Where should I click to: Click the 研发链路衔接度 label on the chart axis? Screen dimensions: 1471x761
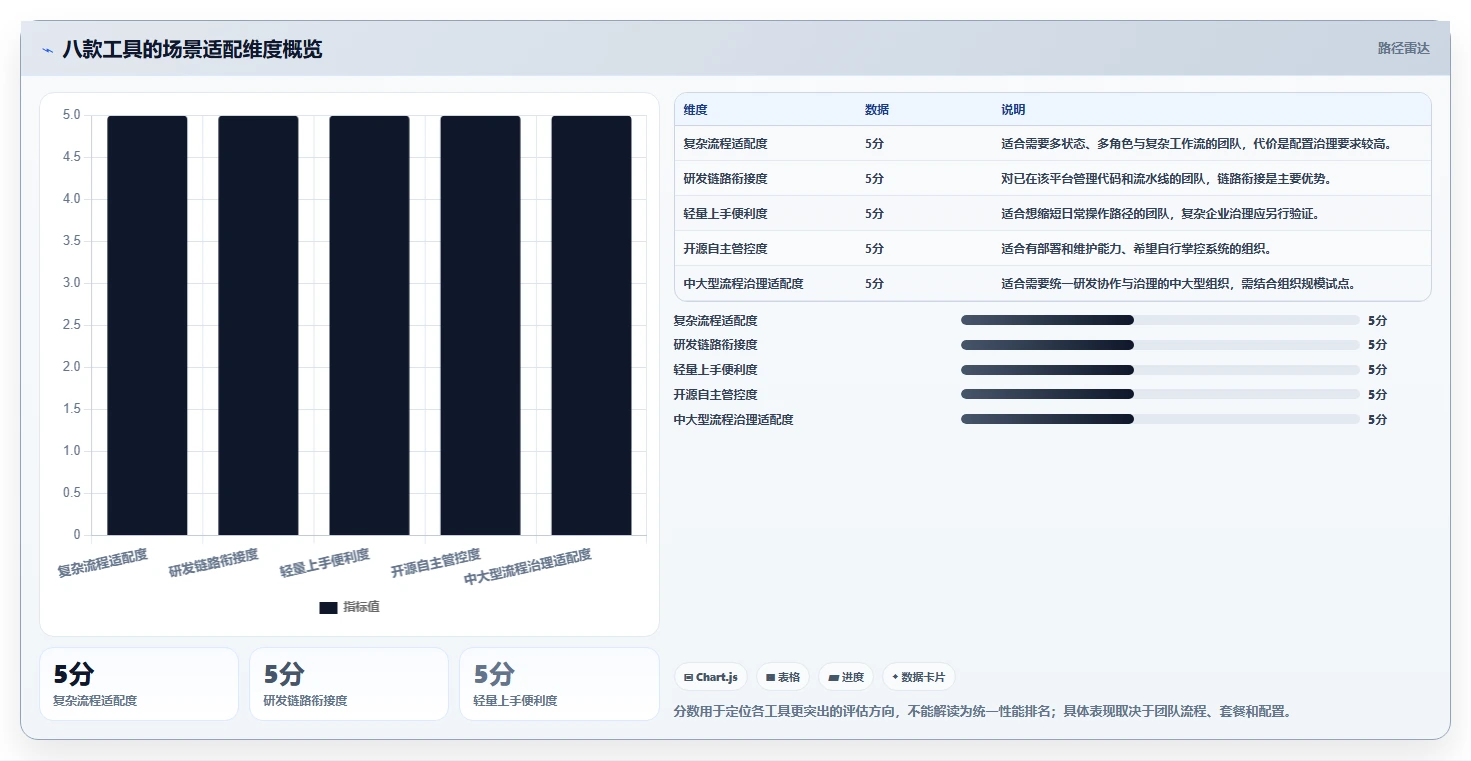pos(213,563)
